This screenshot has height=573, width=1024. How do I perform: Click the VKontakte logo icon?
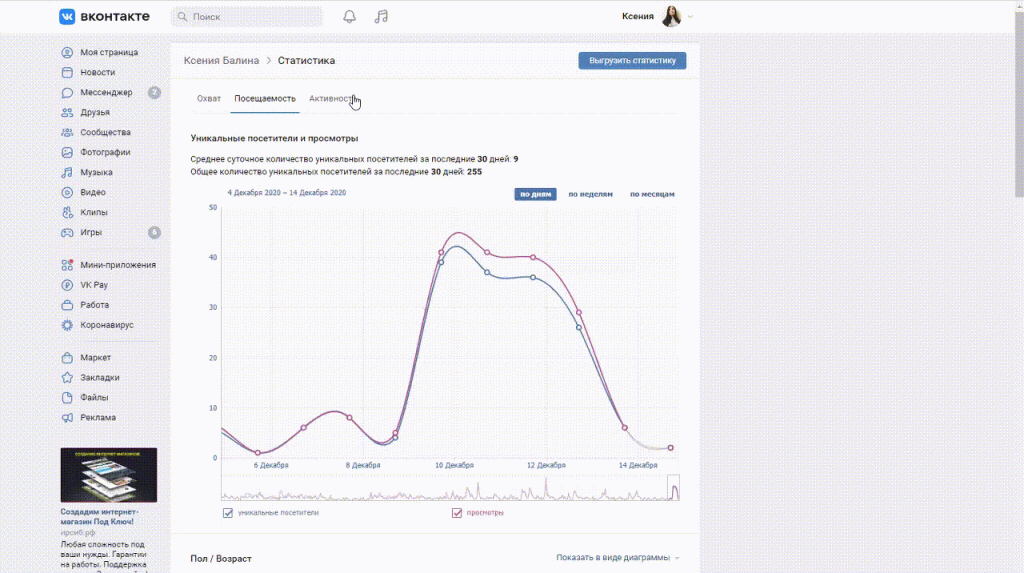[67, 17]
